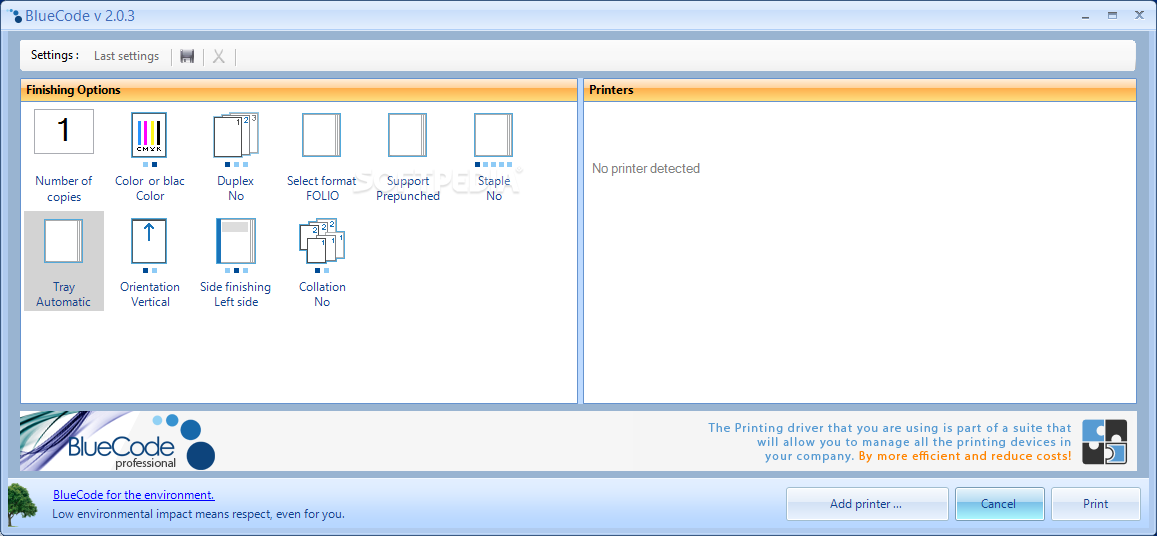Viewport: 1157px width, 536px height.
Task: Click the BlueCode title bar app icon
Action: 15,16
